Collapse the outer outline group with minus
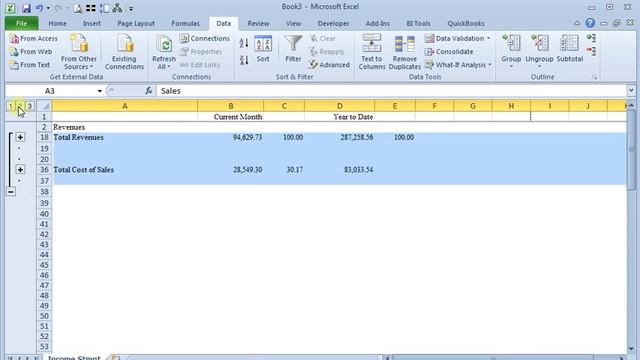This screenshot has width=640, height=360. coord(11,191)
